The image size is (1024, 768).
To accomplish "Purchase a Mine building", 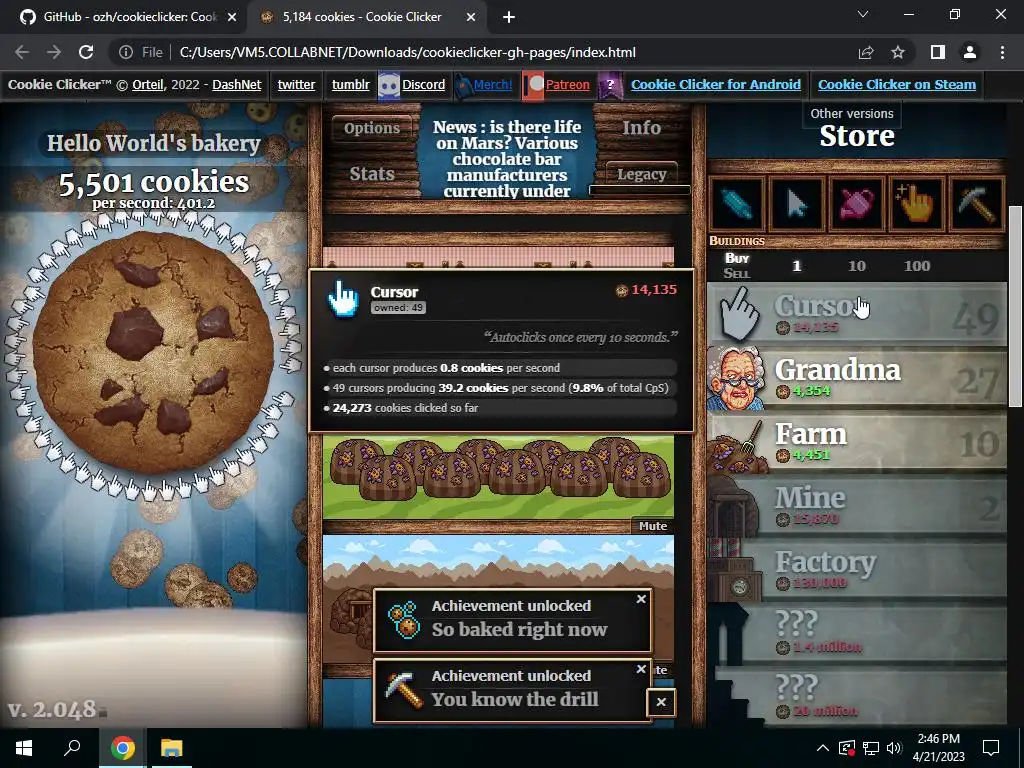I will (857, 506).
